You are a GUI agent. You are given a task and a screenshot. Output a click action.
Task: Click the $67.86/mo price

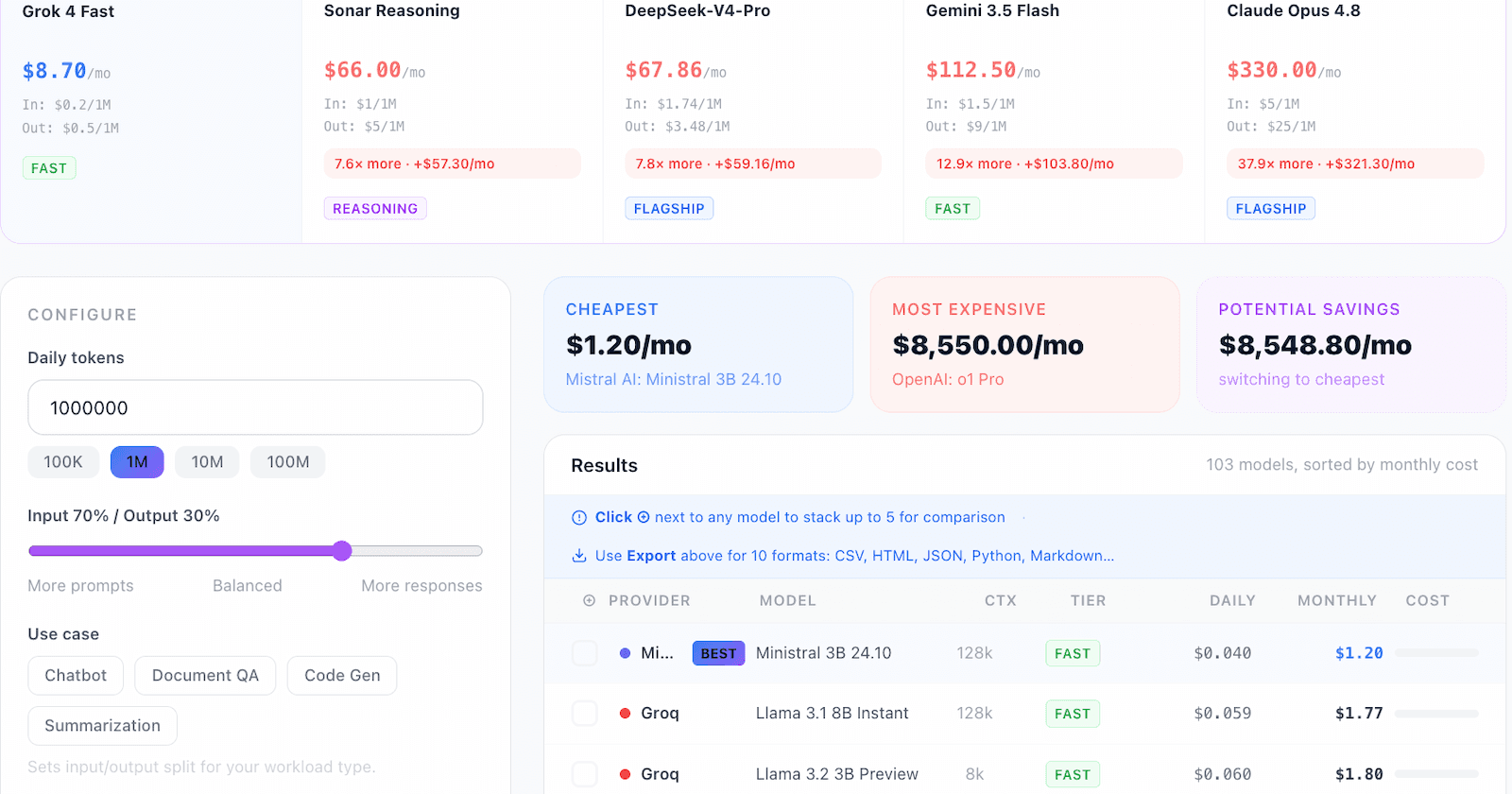[676, 70]
